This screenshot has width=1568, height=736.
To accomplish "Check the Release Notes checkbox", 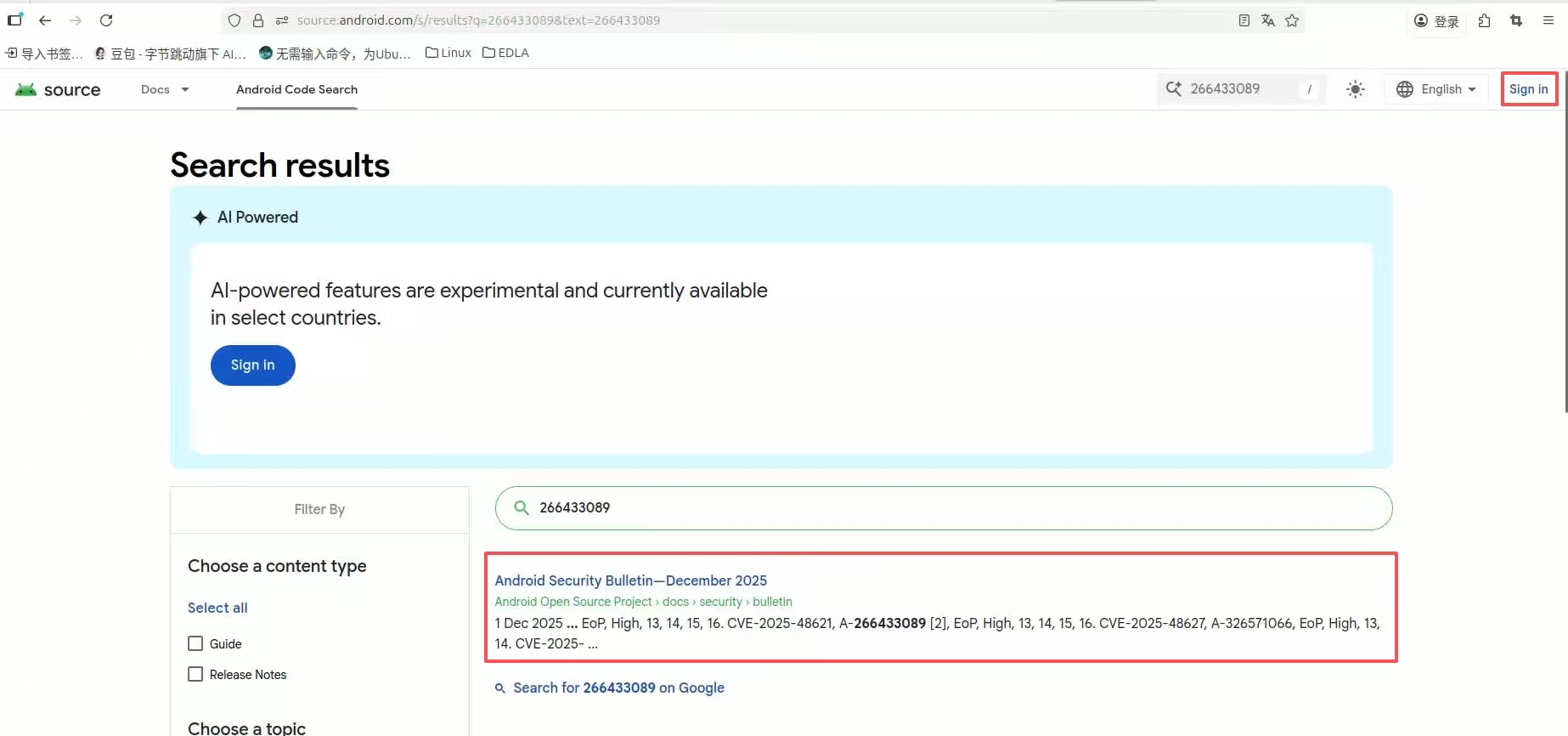I will 195,674.
